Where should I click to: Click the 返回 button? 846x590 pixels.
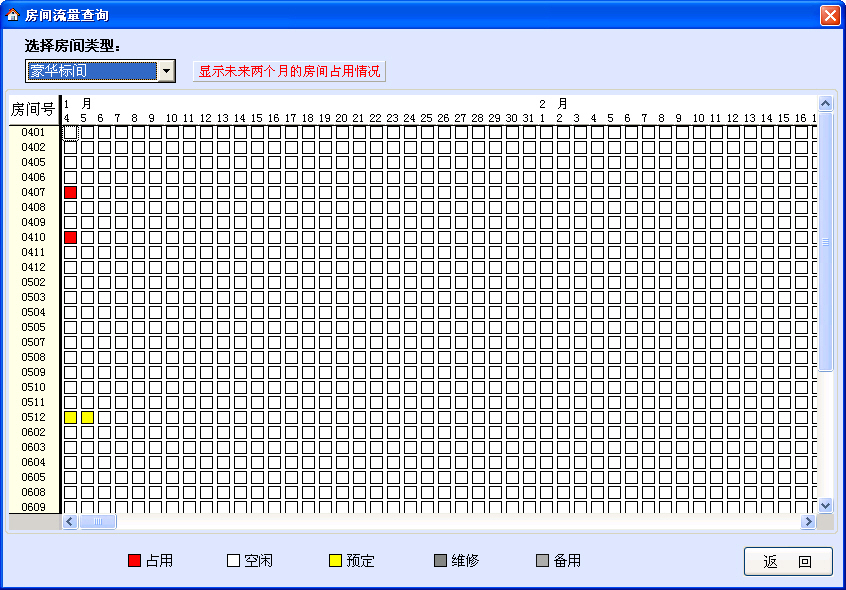click(x=788, y=561)
